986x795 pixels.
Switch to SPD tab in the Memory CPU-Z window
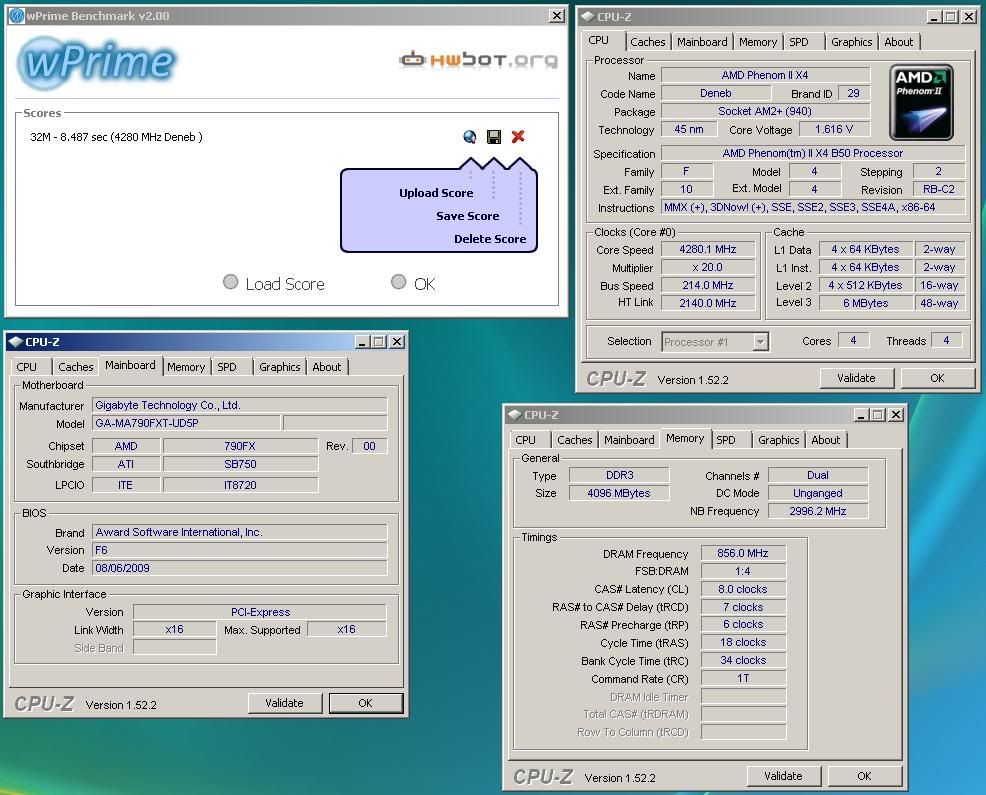[x=726, y=440]
